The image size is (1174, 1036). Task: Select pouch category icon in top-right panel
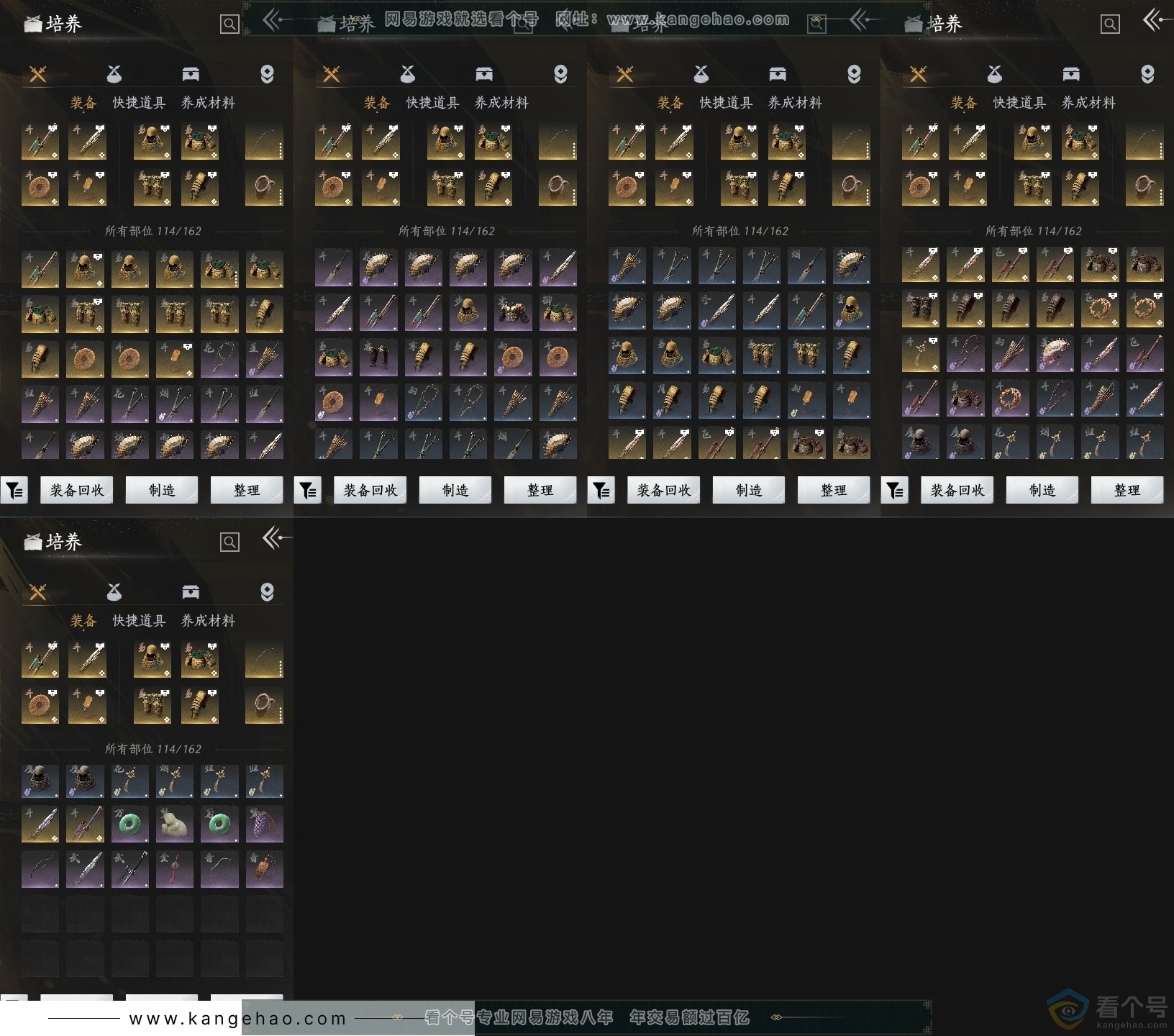(x=995, y=74)
